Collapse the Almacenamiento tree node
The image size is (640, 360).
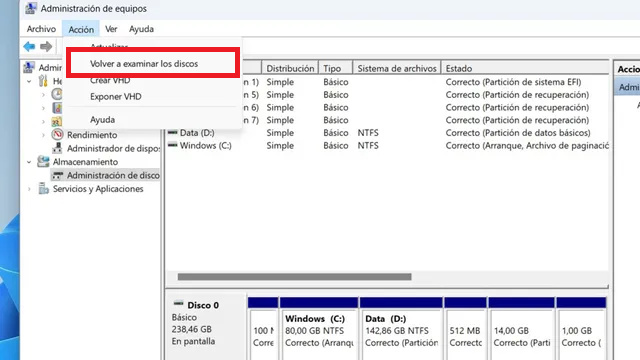pos(29,162)
